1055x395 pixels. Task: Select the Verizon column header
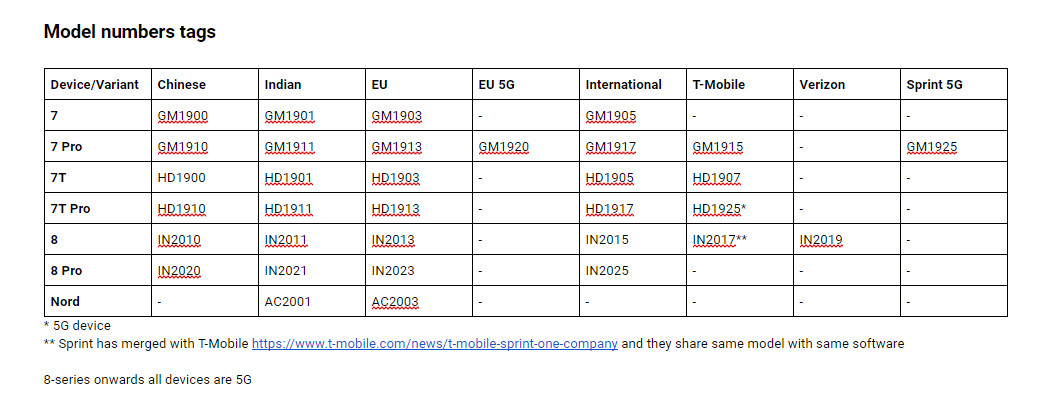pyautogui.click(x=846, y=84)
